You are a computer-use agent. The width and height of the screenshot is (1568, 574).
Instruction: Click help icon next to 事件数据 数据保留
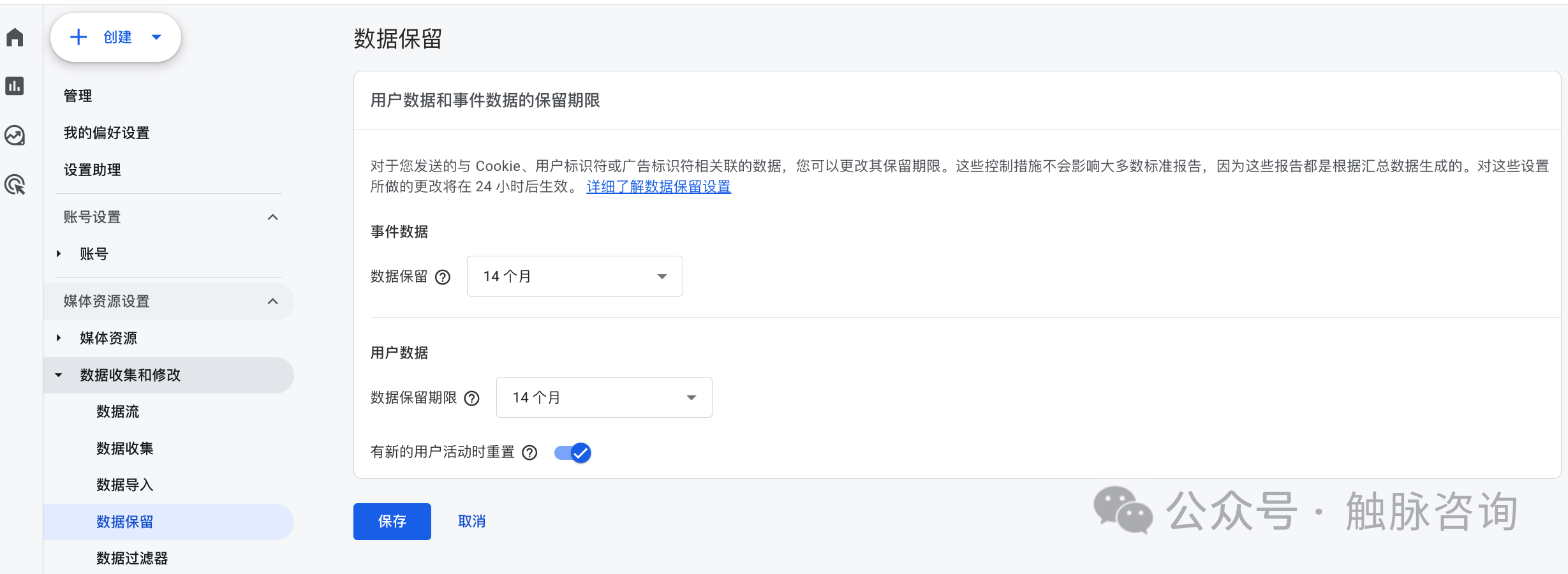click(443, 277)
